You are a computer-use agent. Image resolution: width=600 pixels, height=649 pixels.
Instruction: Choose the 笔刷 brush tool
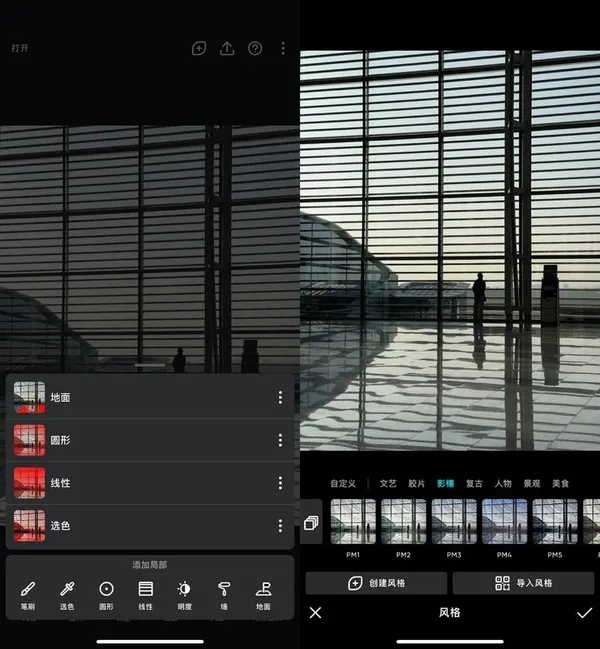point(28,596)
